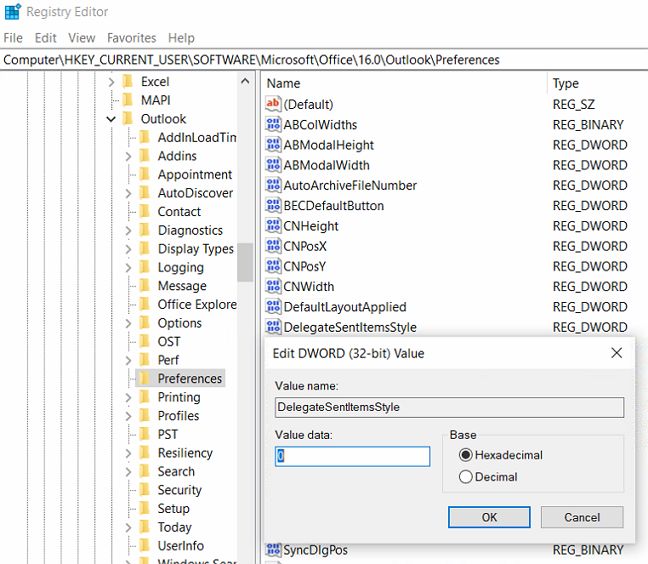Image resolution: width=648 pixels, height=564 pixels.
Task: Click the ABModalHeight DWORD icon
Action: (273, 145)
